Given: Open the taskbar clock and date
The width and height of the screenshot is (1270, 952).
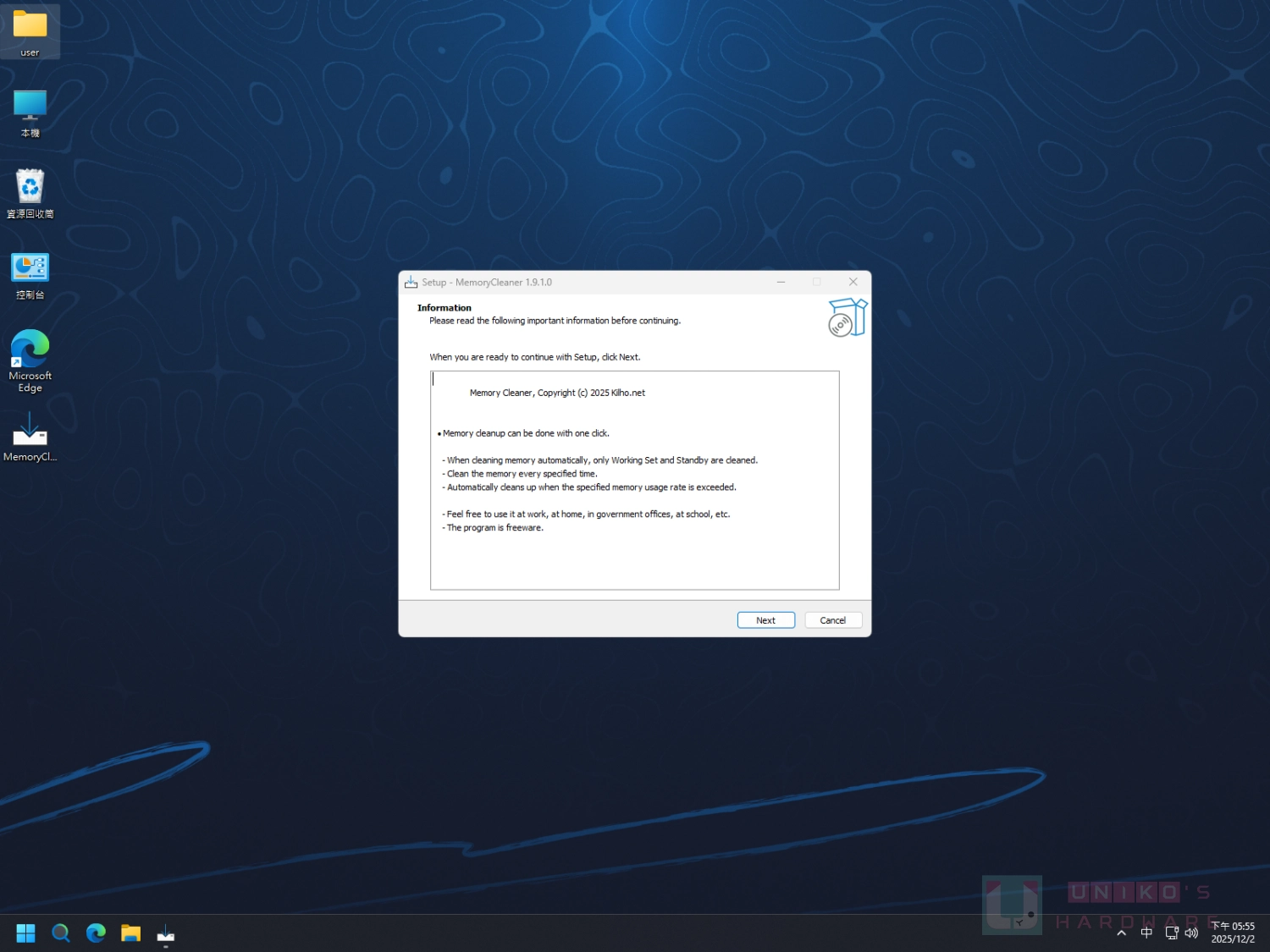Looking at the screenshot, I should pos(1233,933).
